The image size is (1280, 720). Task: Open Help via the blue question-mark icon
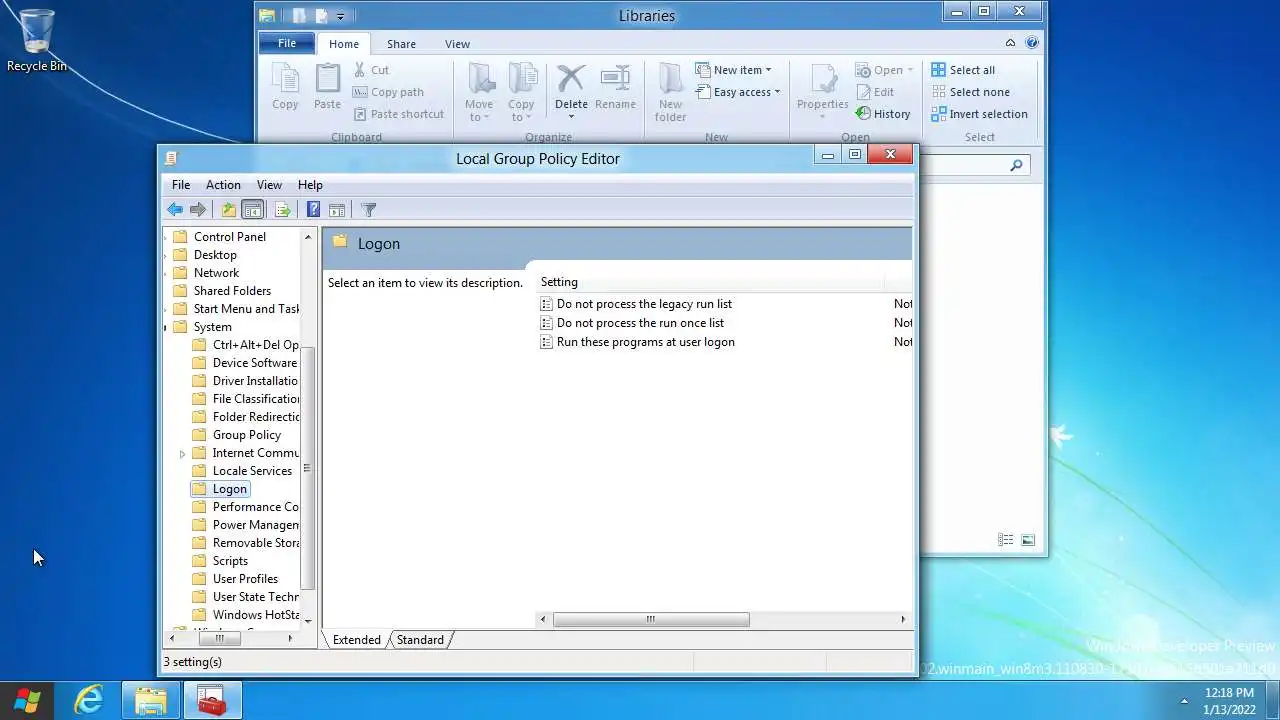coord(313,210)
